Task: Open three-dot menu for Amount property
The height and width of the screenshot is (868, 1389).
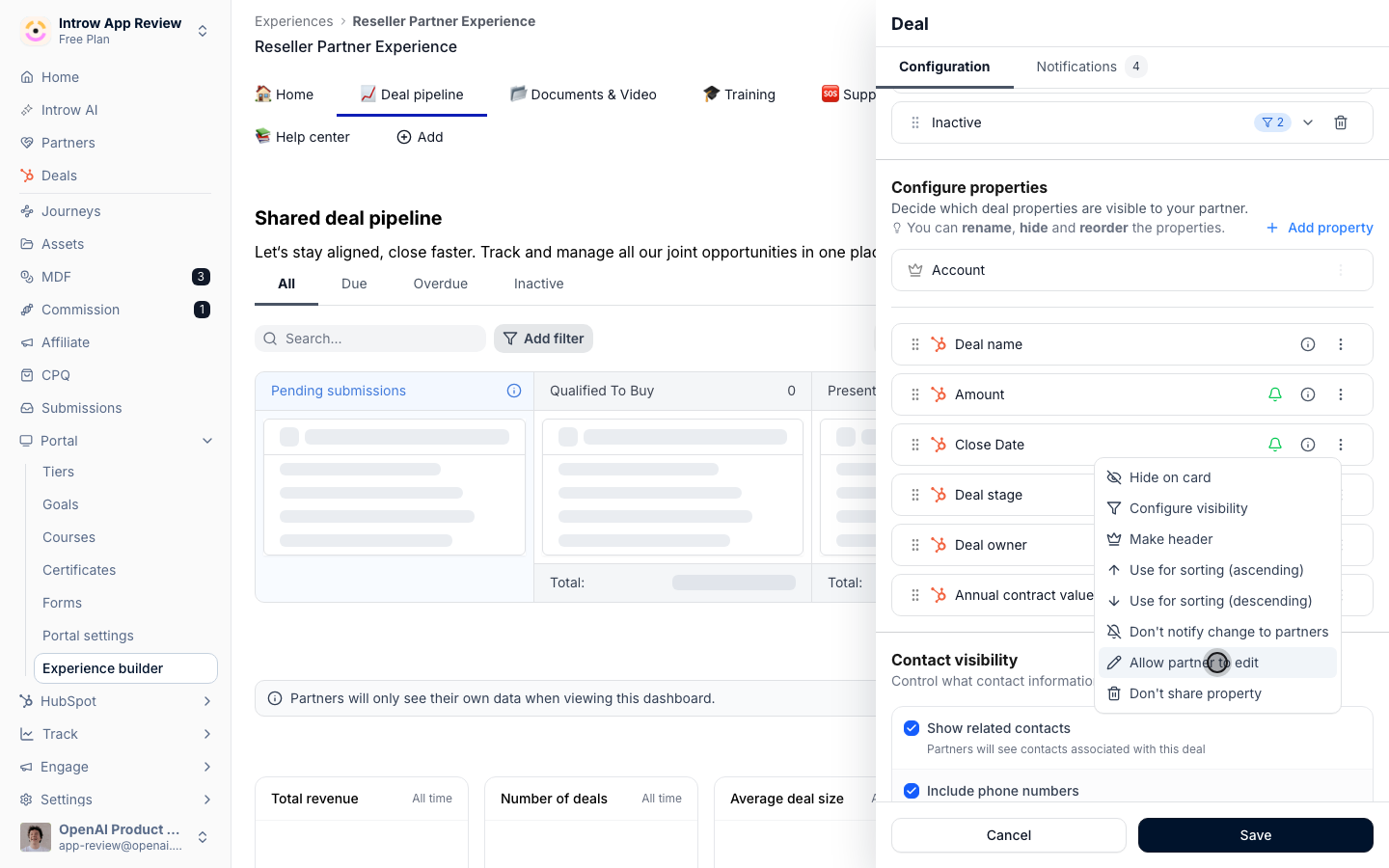Action: point(1341,394)
